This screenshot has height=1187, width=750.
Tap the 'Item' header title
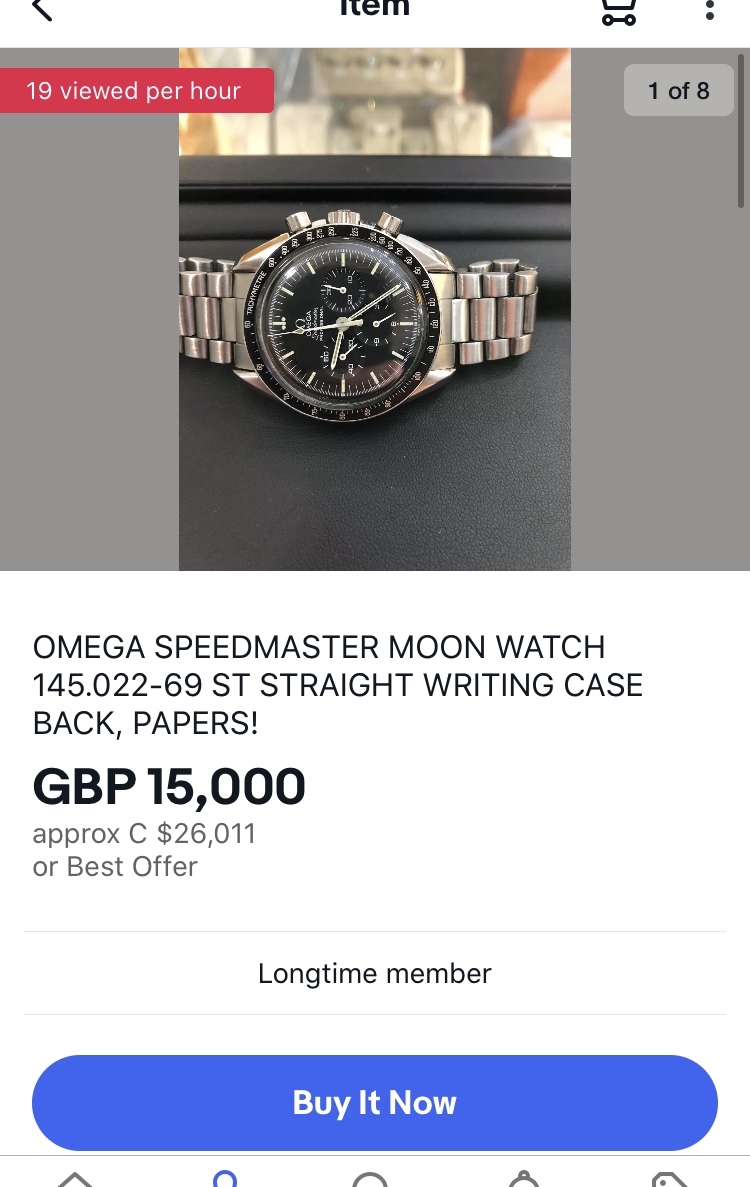pyautogui.click(x=375, y=8)
